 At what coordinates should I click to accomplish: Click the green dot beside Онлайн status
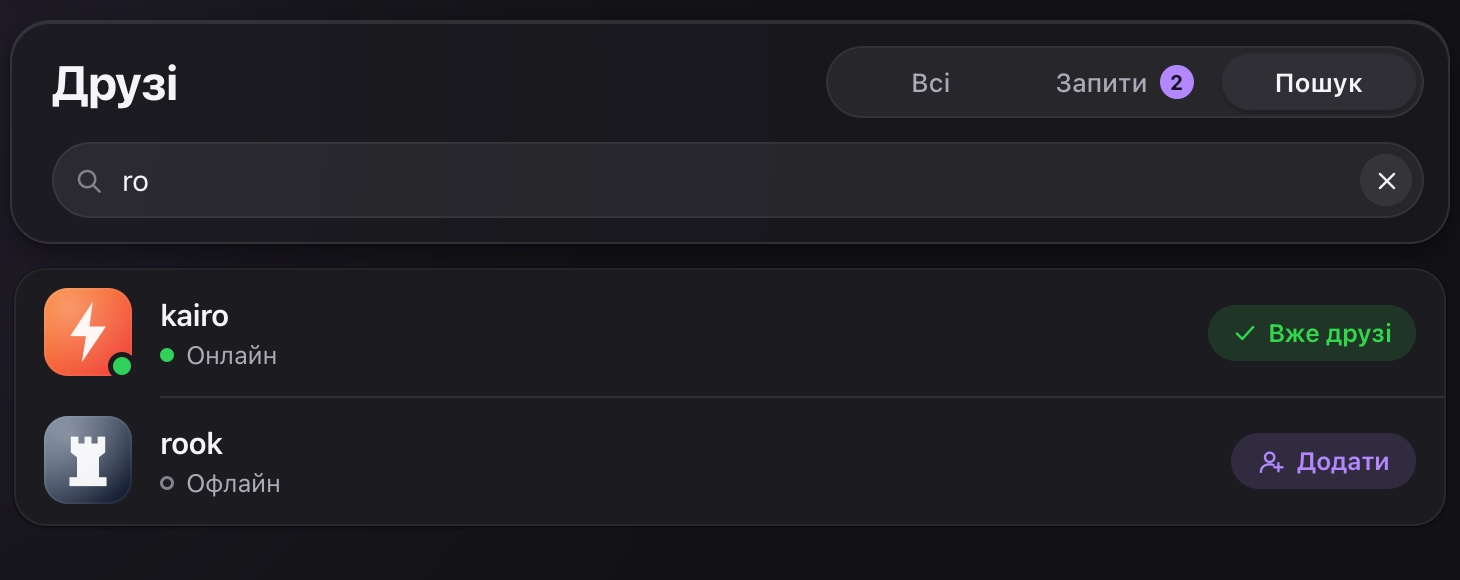[x=167, y=355]
